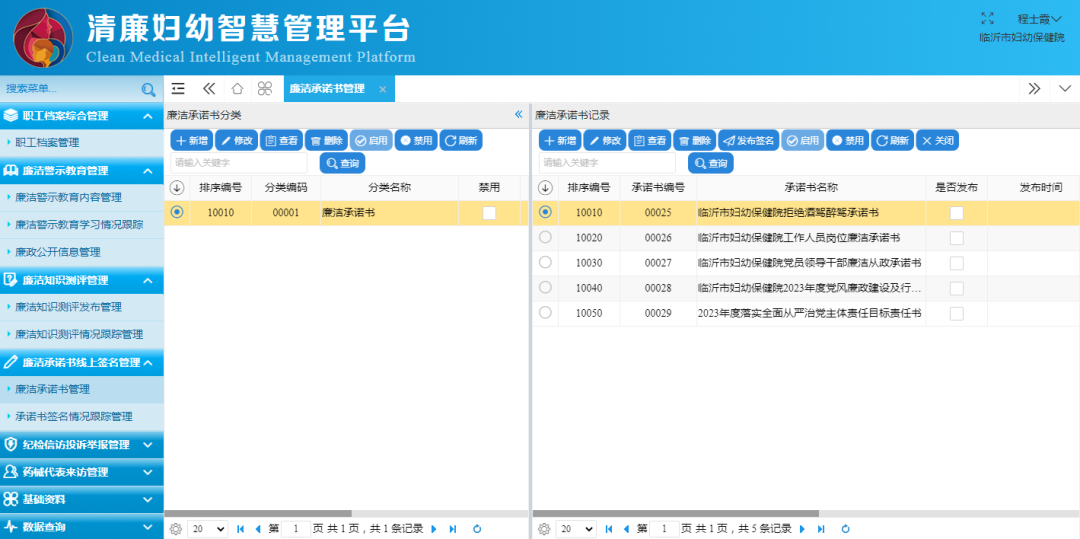1080x539 pixels.
Task: Focus the 搜索菜单 search field
Action: tap(70, 89)
